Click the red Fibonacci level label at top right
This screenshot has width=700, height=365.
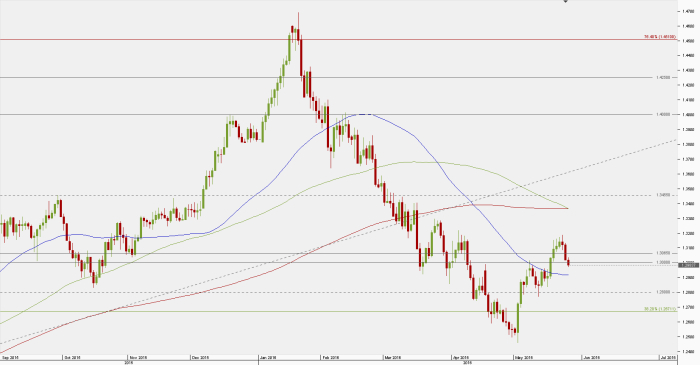[660, 37]
